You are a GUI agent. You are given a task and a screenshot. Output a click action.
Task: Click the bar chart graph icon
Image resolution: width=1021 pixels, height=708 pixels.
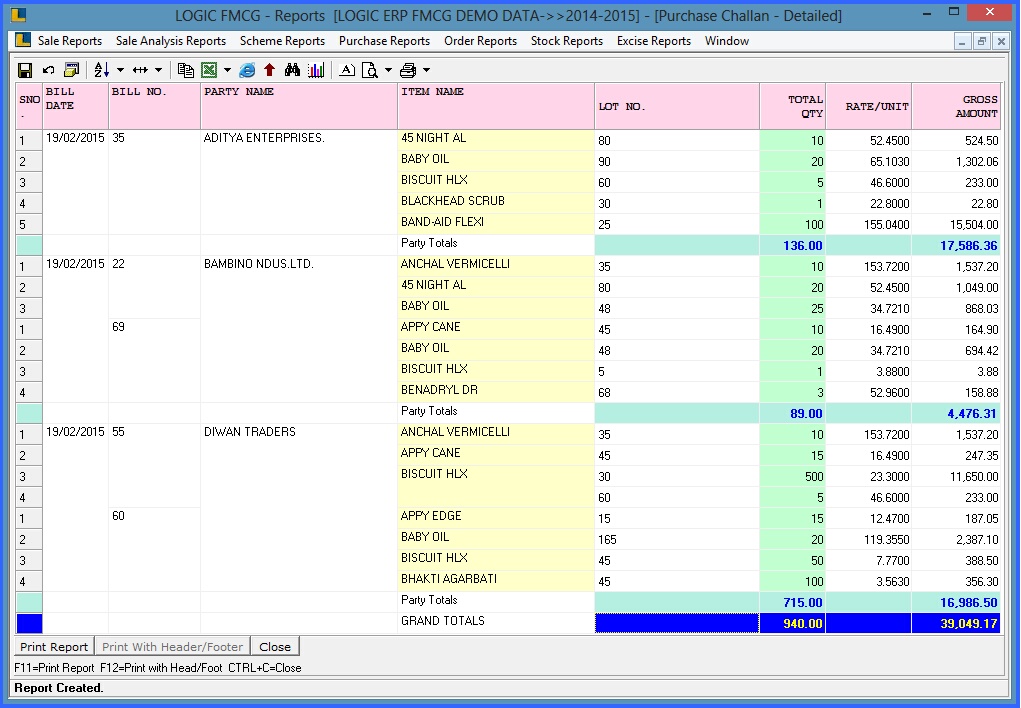click(316, 70)
